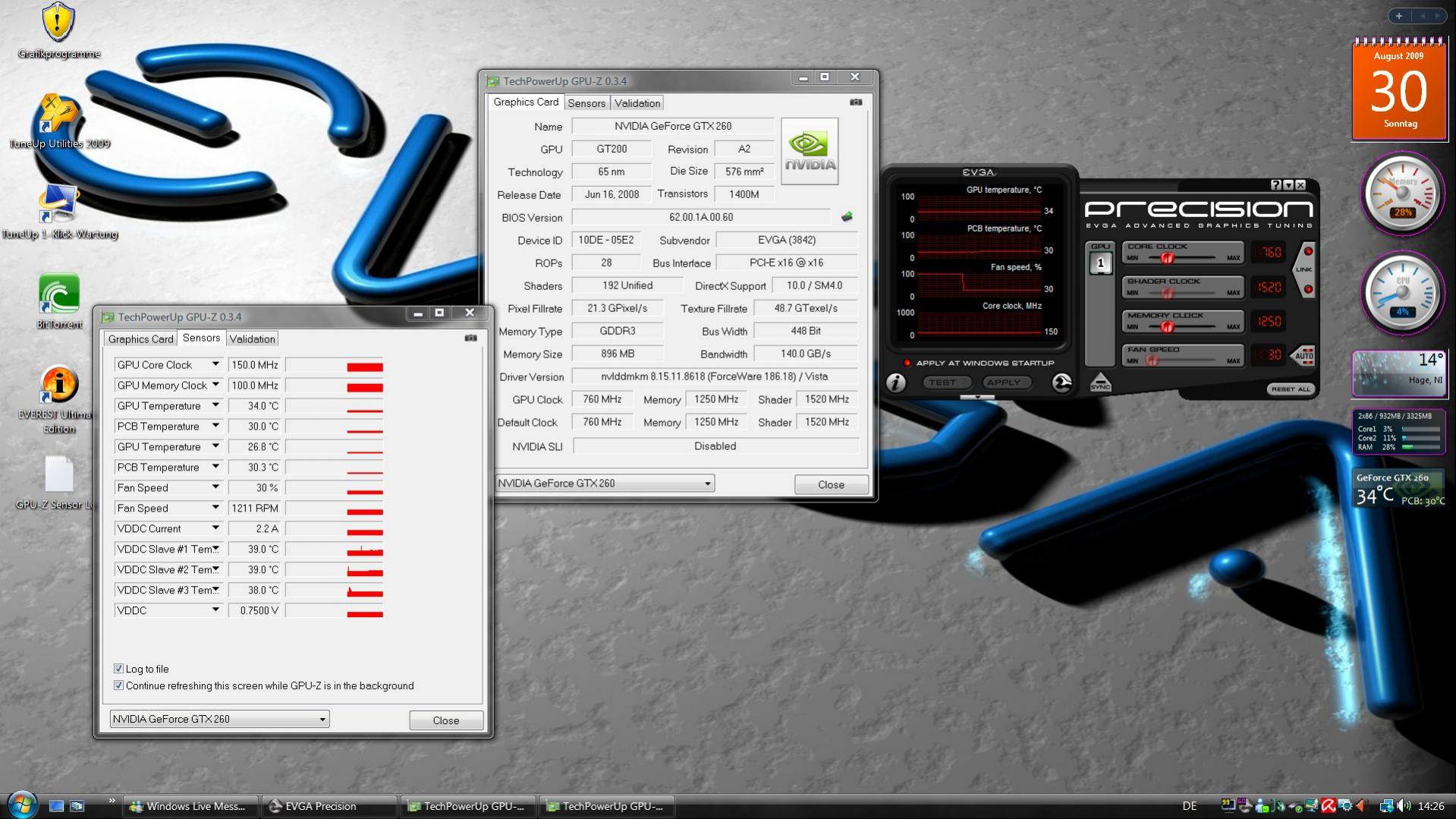This screenshot has height=819, width=1456.
Task: Click the calendar gadget showing August 30
Action: click(x=1399, y=90)
